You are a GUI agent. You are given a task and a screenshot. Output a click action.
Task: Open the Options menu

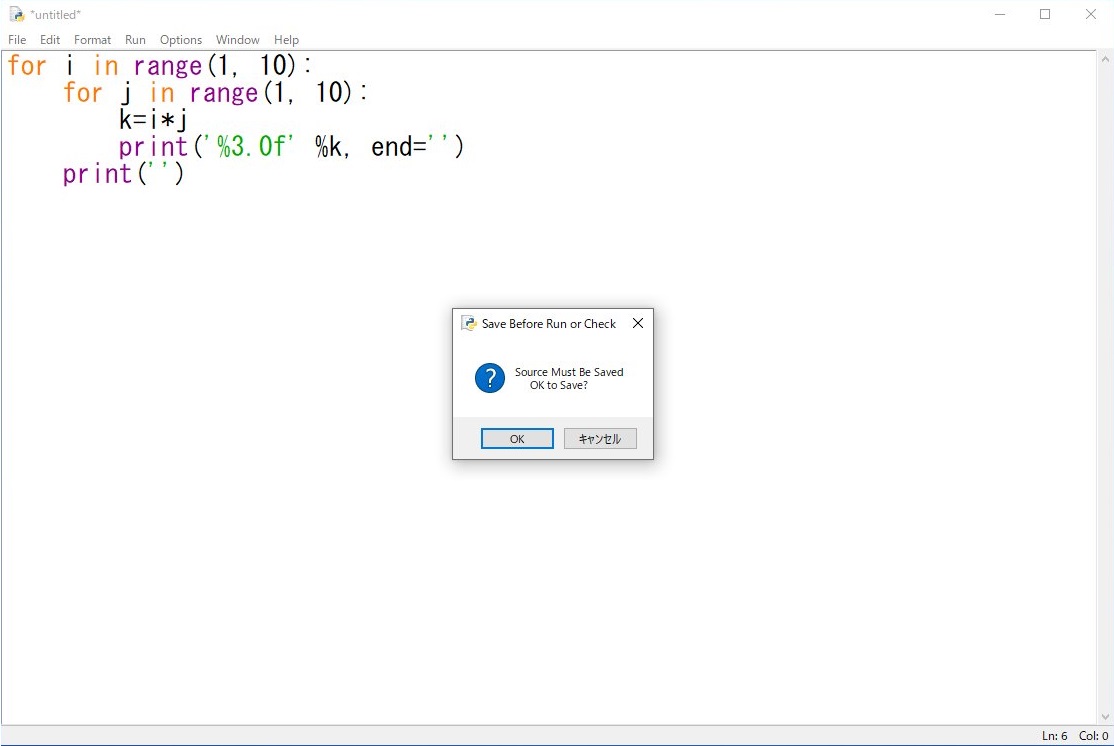tap(181, 40)
